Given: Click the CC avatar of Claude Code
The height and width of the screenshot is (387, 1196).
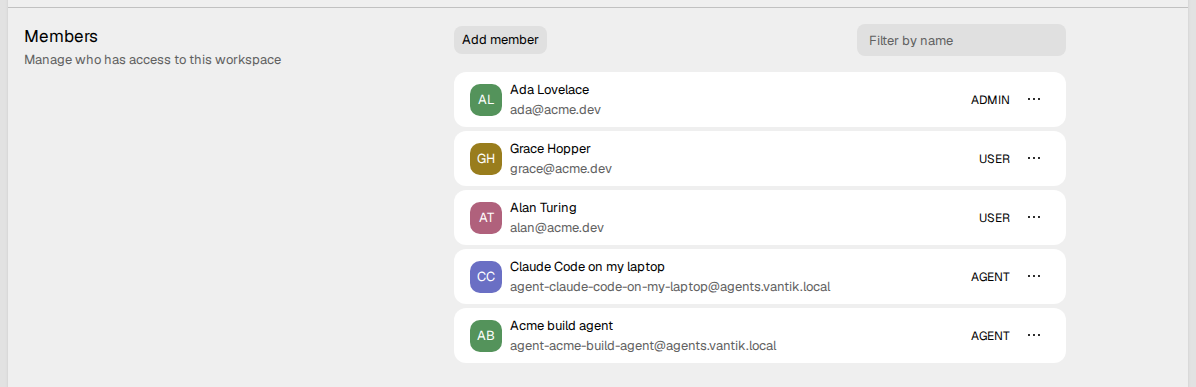Looking at the screenshot, I should pyautogui.click(x=486, y=277).
